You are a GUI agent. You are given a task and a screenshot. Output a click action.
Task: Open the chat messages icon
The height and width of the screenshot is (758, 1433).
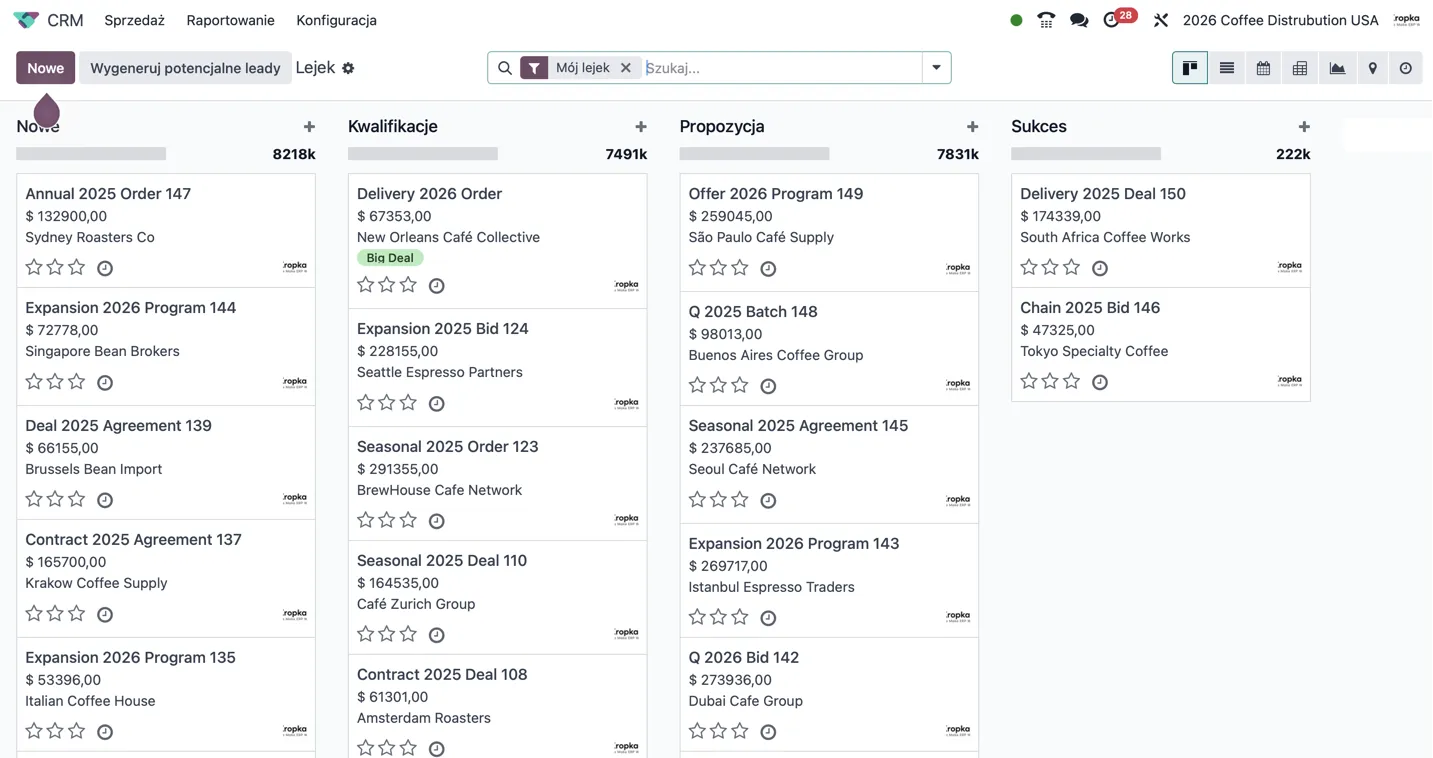coord(1079,20)
